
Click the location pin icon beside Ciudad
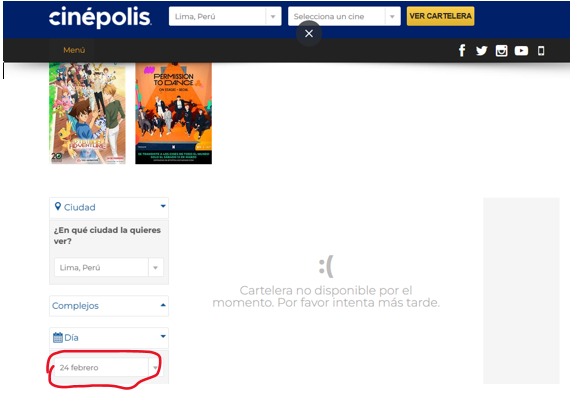(58, 207)
